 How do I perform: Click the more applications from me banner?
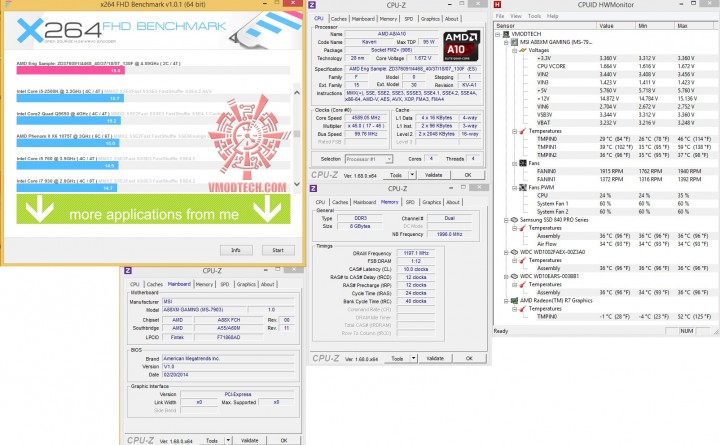tap(153, 209)
